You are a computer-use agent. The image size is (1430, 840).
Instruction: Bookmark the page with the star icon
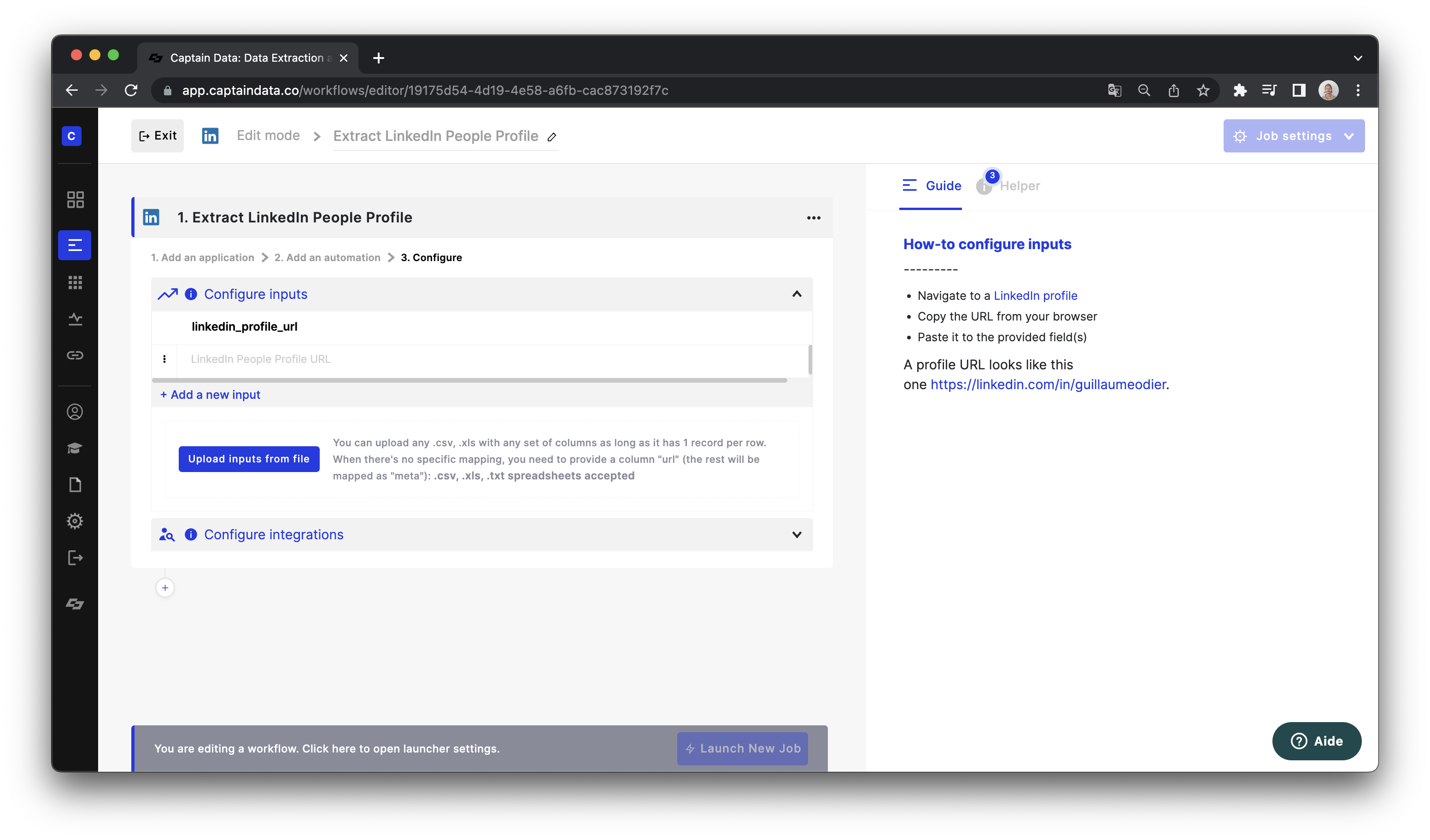[x=1203, y=90]
